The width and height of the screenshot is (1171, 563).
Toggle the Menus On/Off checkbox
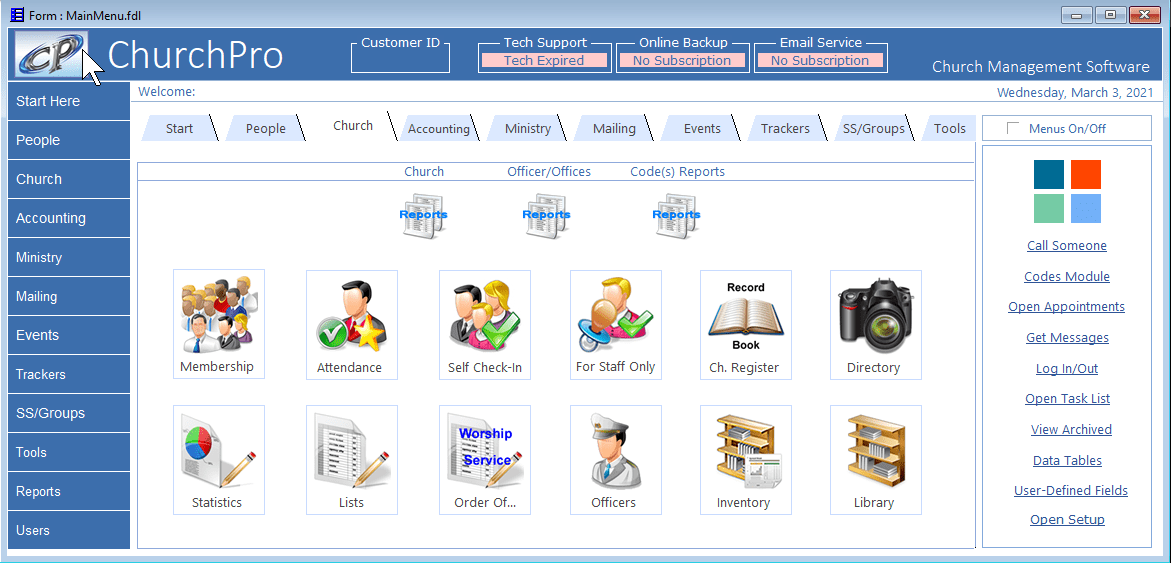point(1013,128)
